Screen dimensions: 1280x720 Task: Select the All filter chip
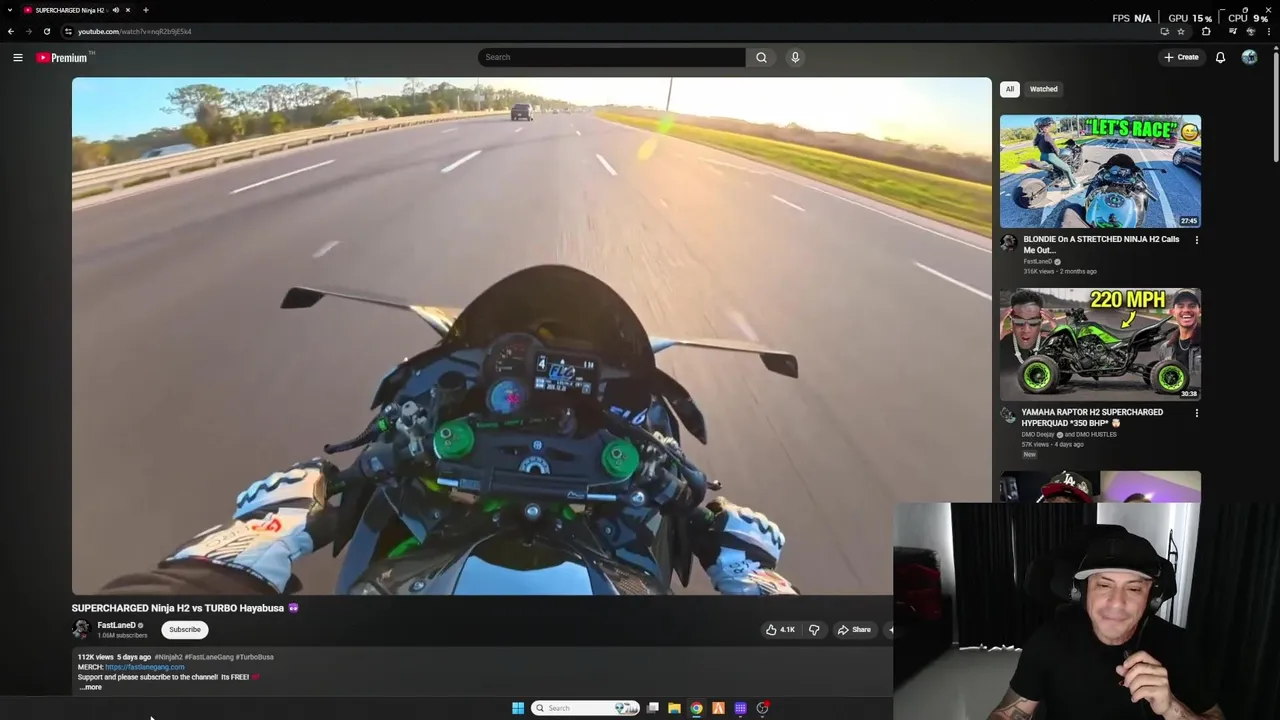click(x=1010, y=89)
